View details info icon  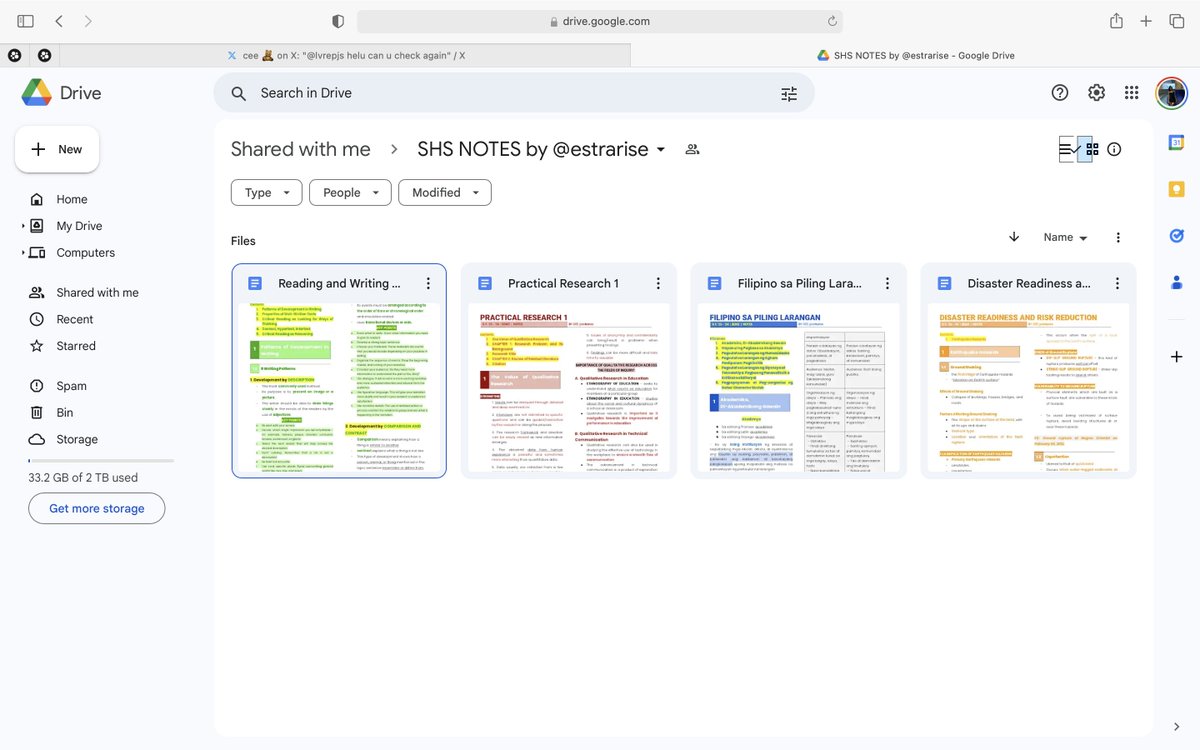tap(1114, 149)
